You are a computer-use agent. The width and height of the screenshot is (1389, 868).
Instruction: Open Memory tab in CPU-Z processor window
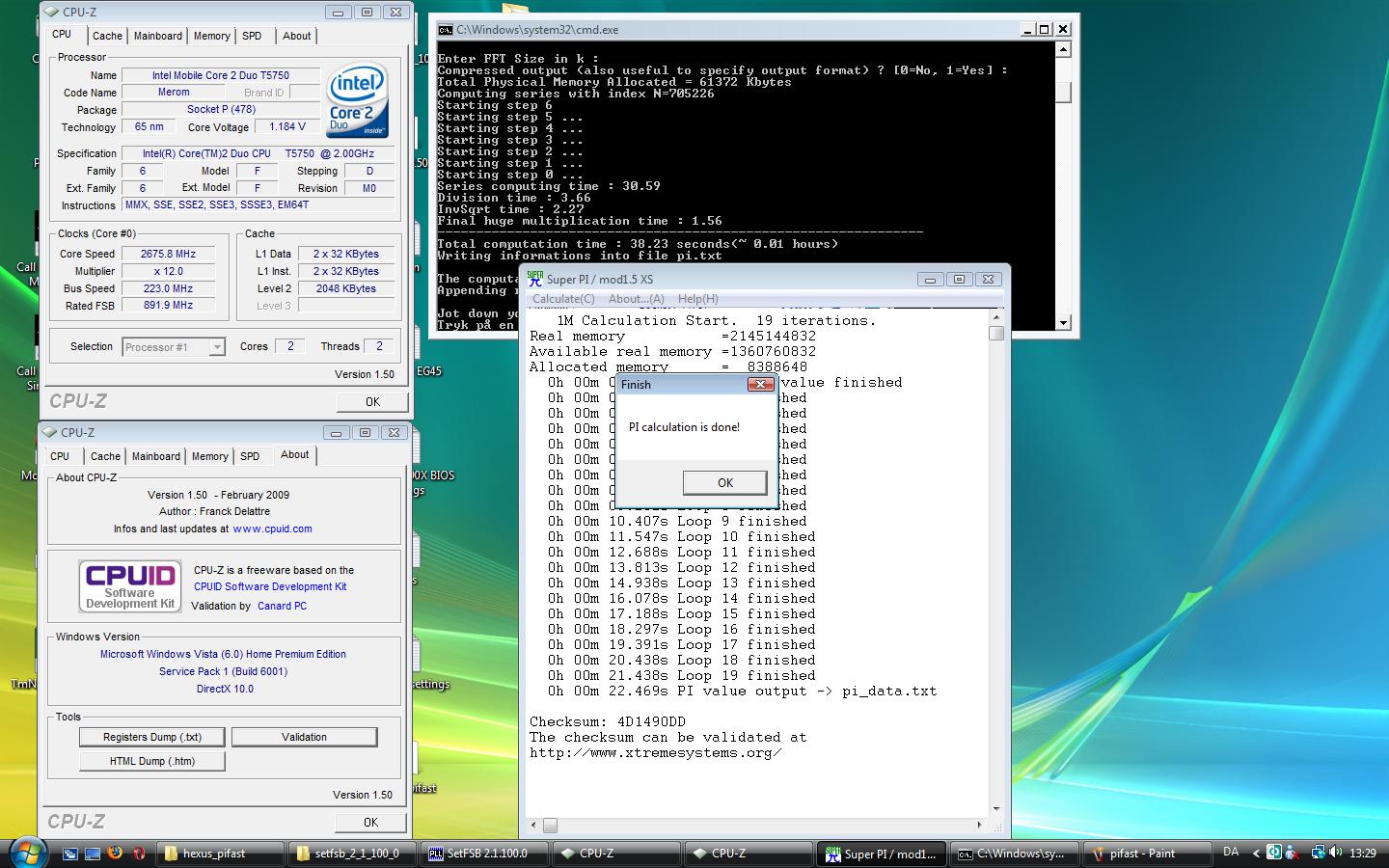click(x=212, y=36)
